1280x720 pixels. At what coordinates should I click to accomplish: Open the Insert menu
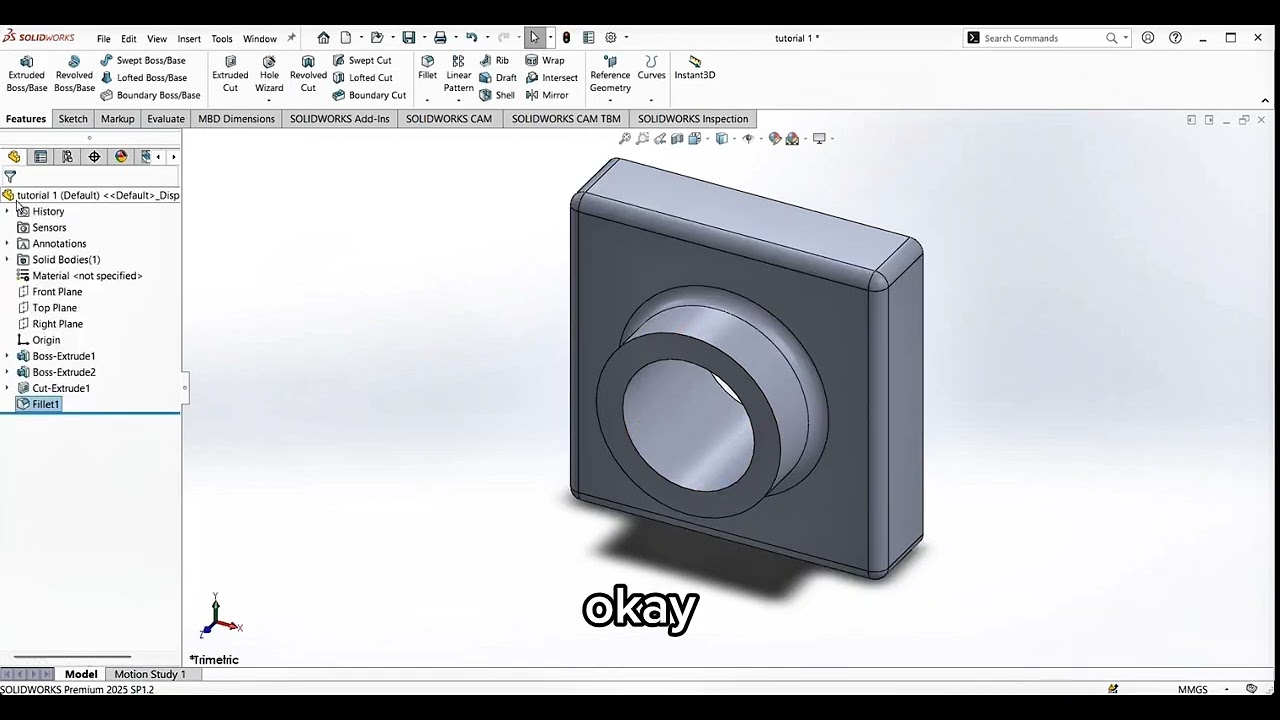tap(189, 39)
